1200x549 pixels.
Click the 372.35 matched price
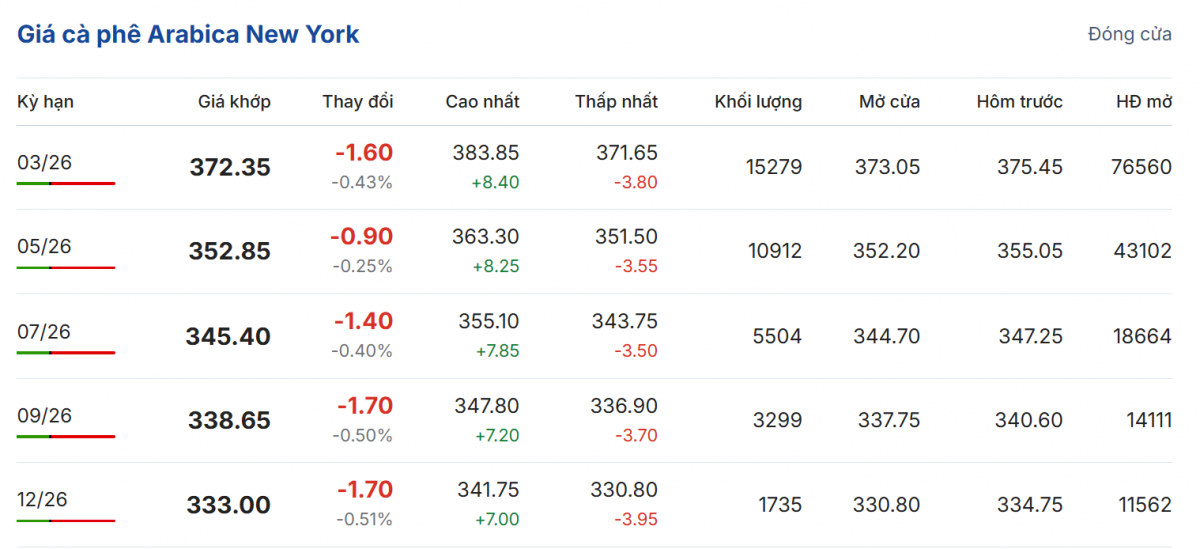230,168
